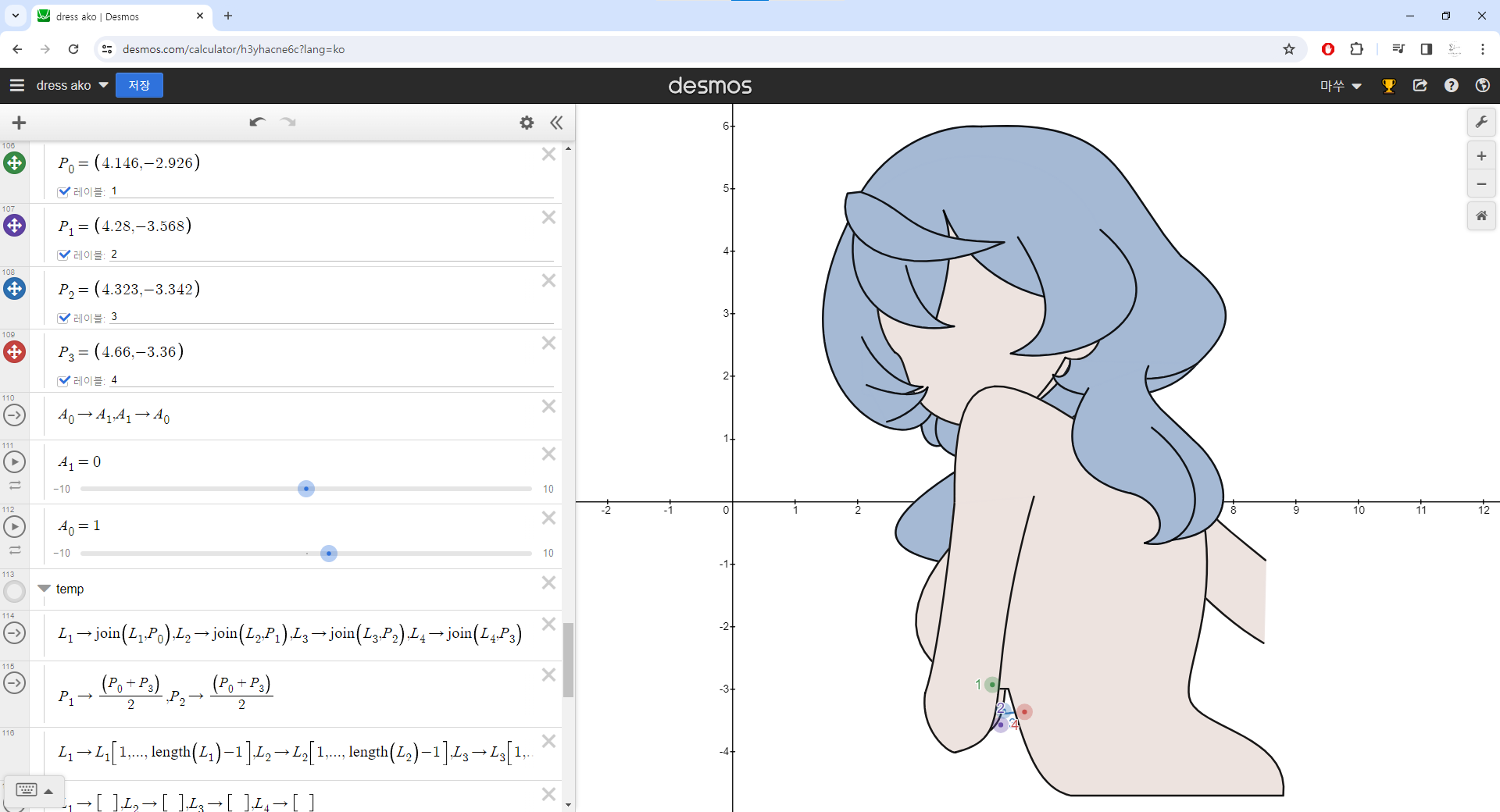1500x812 pixels.
Task: Select the red point labeled 4 on graph
Action: pyautogui.click(x=1024, y=712)
